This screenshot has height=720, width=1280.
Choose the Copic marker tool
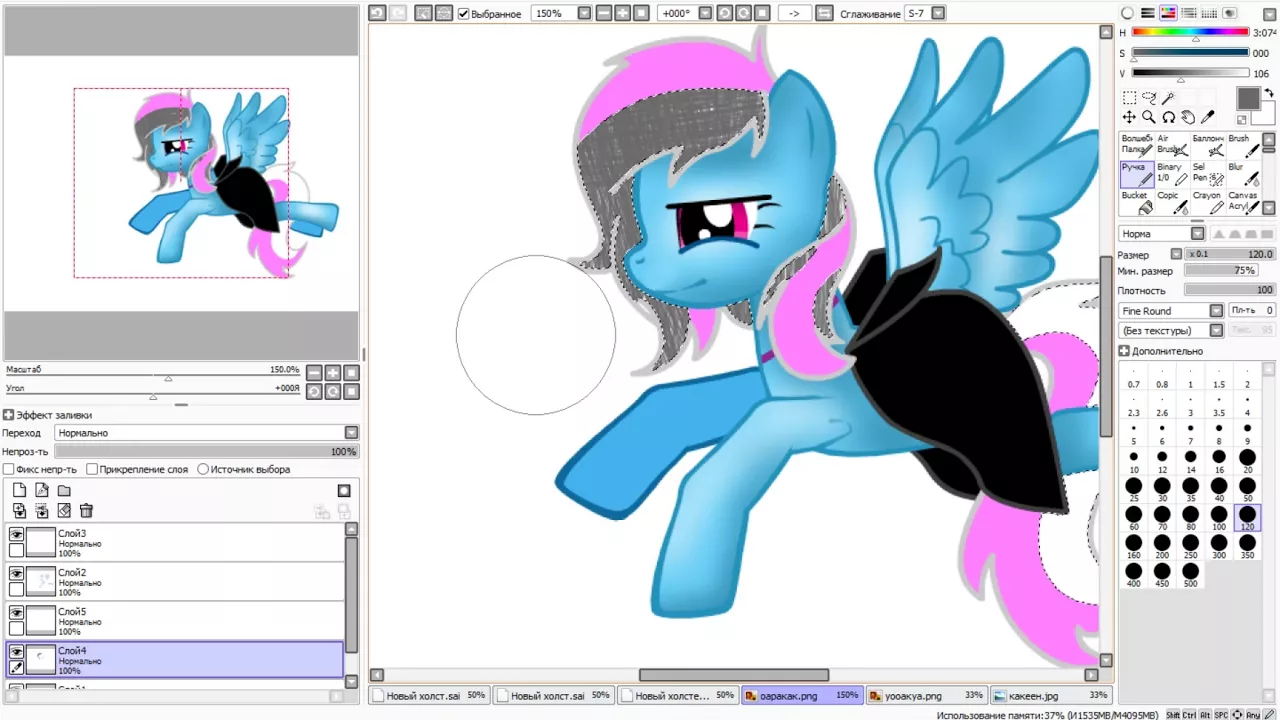[x=1172, y=203]
